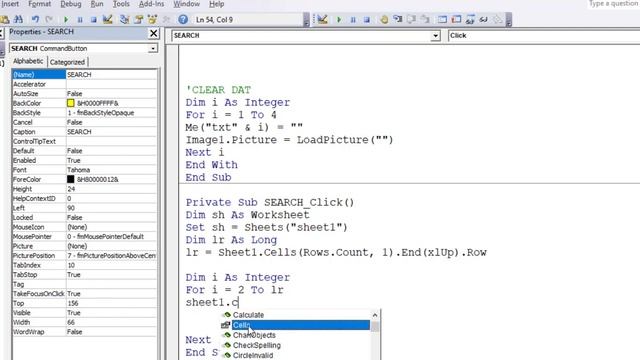Viewport: 640px width, 360px height.
Task: Click the Debug toolbar Reset stop icon
Action: (367, 19)
